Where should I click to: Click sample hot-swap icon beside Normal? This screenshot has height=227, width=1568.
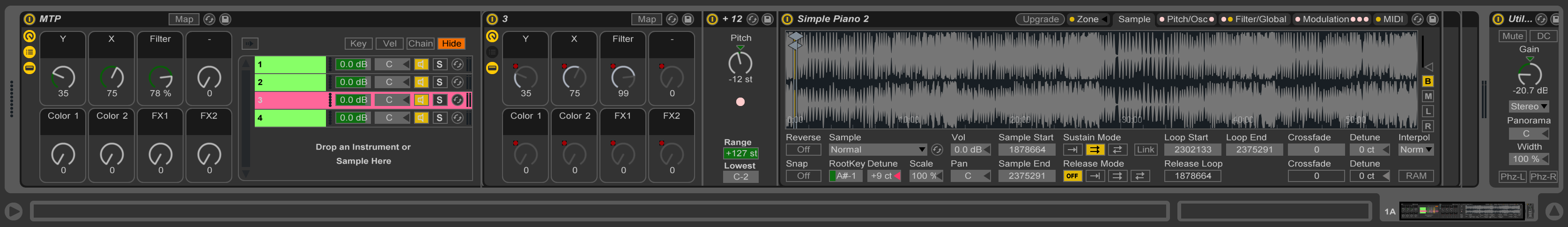[x=937, y=150]
